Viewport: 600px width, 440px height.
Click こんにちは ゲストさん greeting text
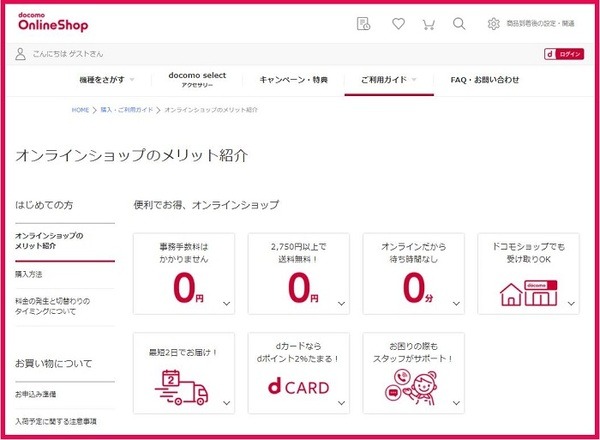[68, 54]
